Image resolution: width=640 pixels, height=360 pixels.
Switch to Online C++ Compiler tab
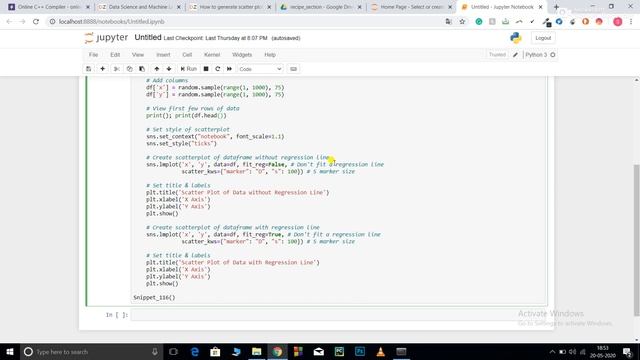click(48, 7)
